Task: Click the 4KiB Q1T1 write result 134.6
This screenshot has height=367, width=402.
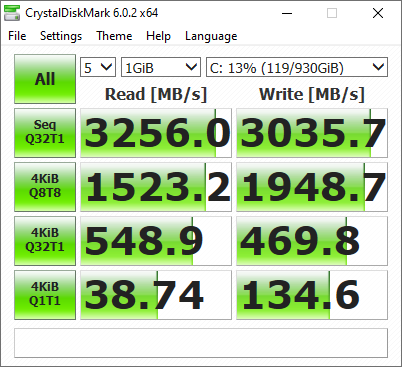Action: tap(312, 295)
